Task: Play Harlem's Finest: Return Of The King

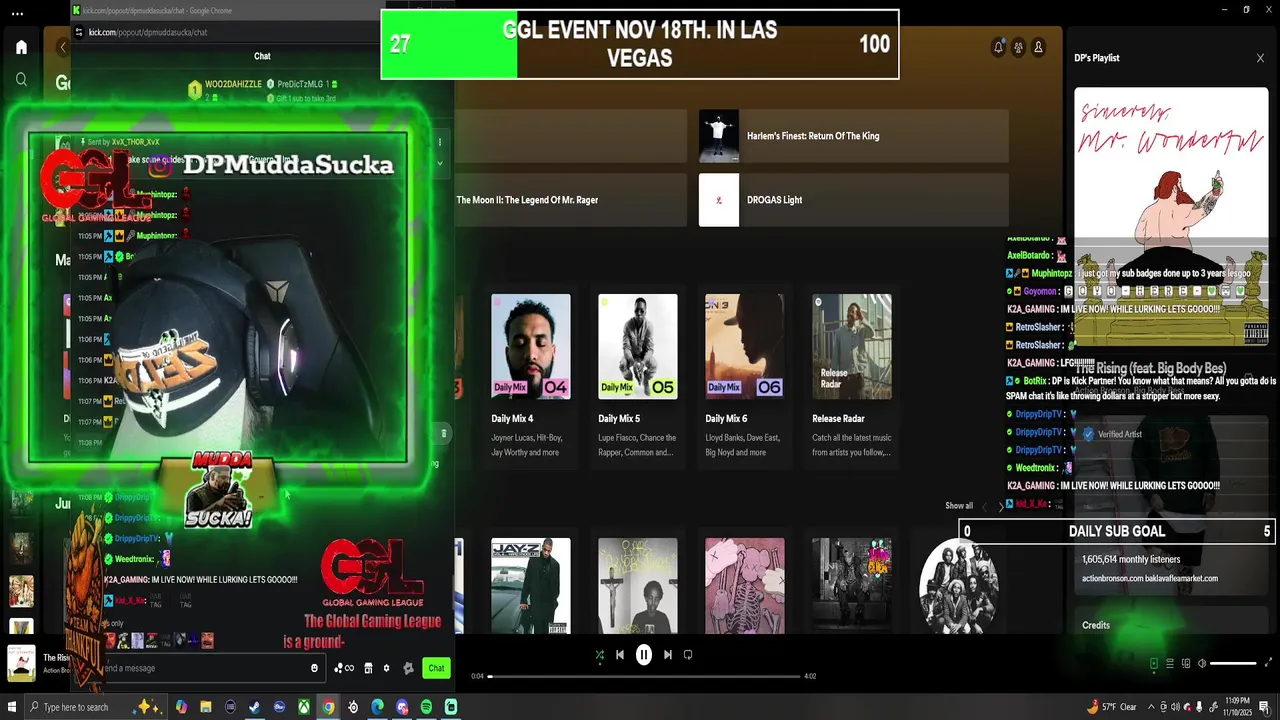Action: [x=853, y=136]
